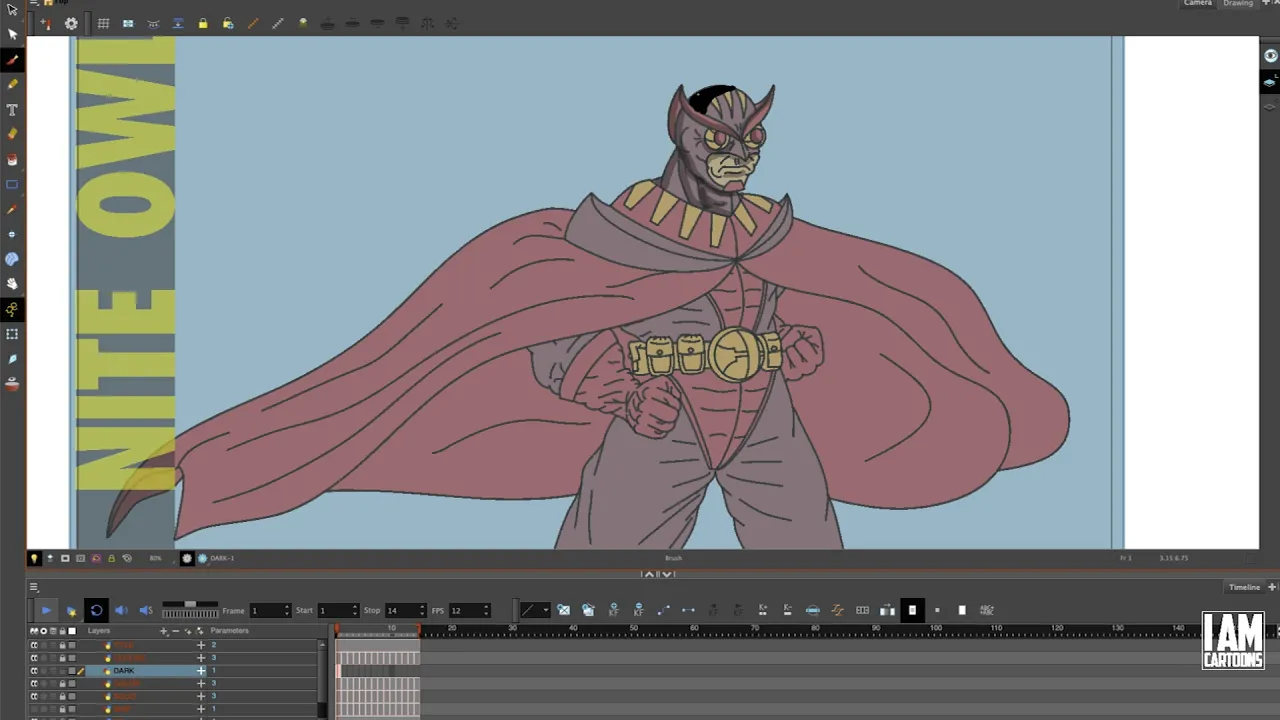Click the red playhead marker on timeline ruler
The image size is (1280, 720).
click(x=338, y=629)
